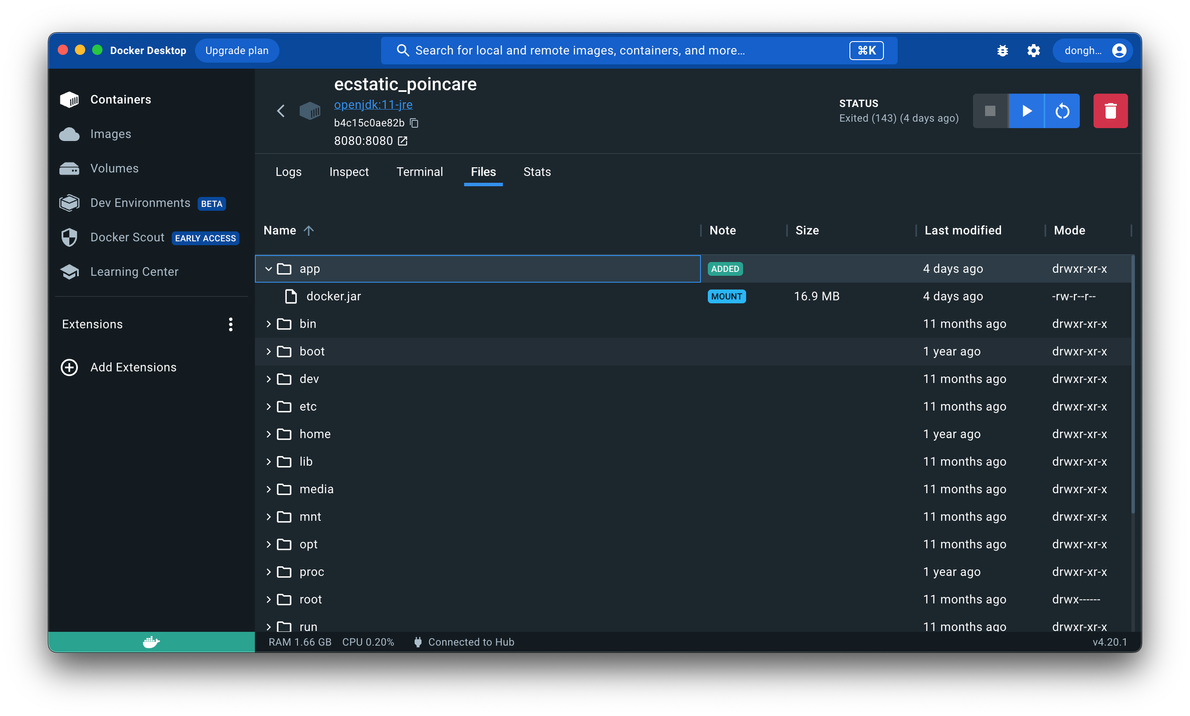Click the docker.jar file icon

(291, 296)
